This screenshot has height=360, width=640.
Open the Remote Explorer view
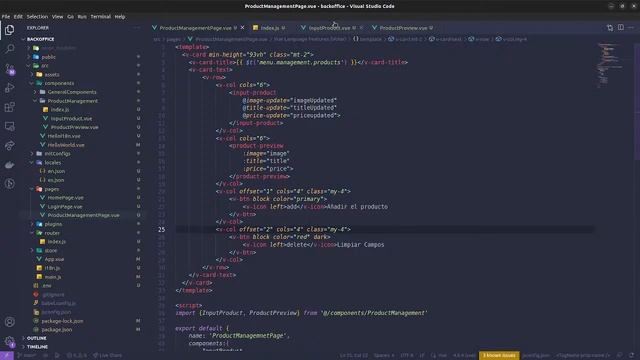click(9, 126)
